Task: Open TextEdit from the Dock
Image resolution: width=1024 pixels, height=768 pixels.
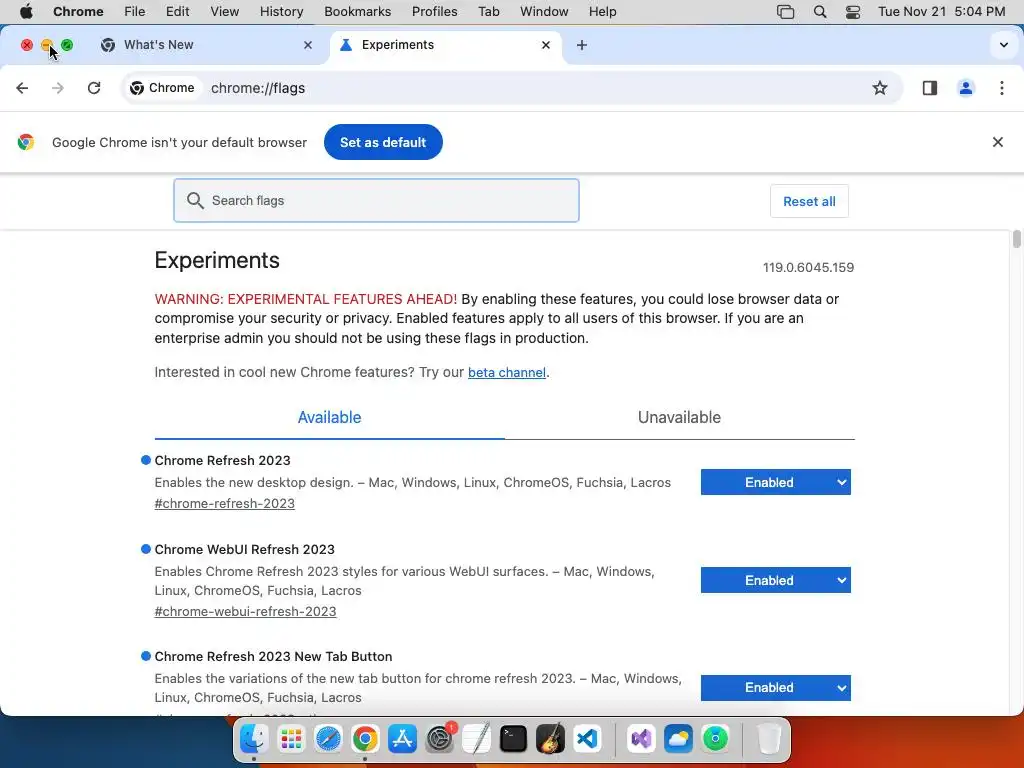Action: pos(477,739)
